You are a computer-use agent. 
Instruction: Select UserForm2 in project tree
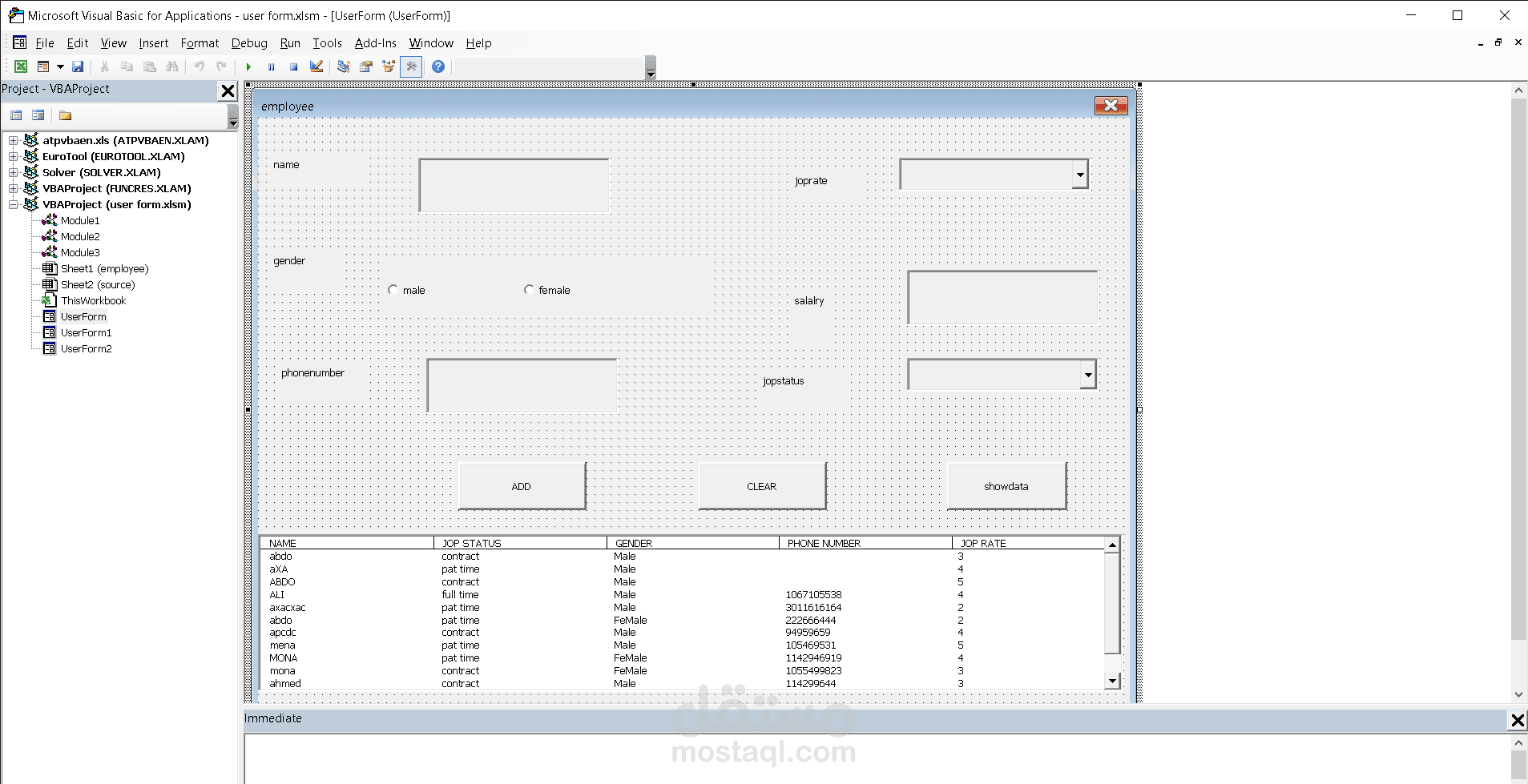pyautogui.click(x=87, y=348)
